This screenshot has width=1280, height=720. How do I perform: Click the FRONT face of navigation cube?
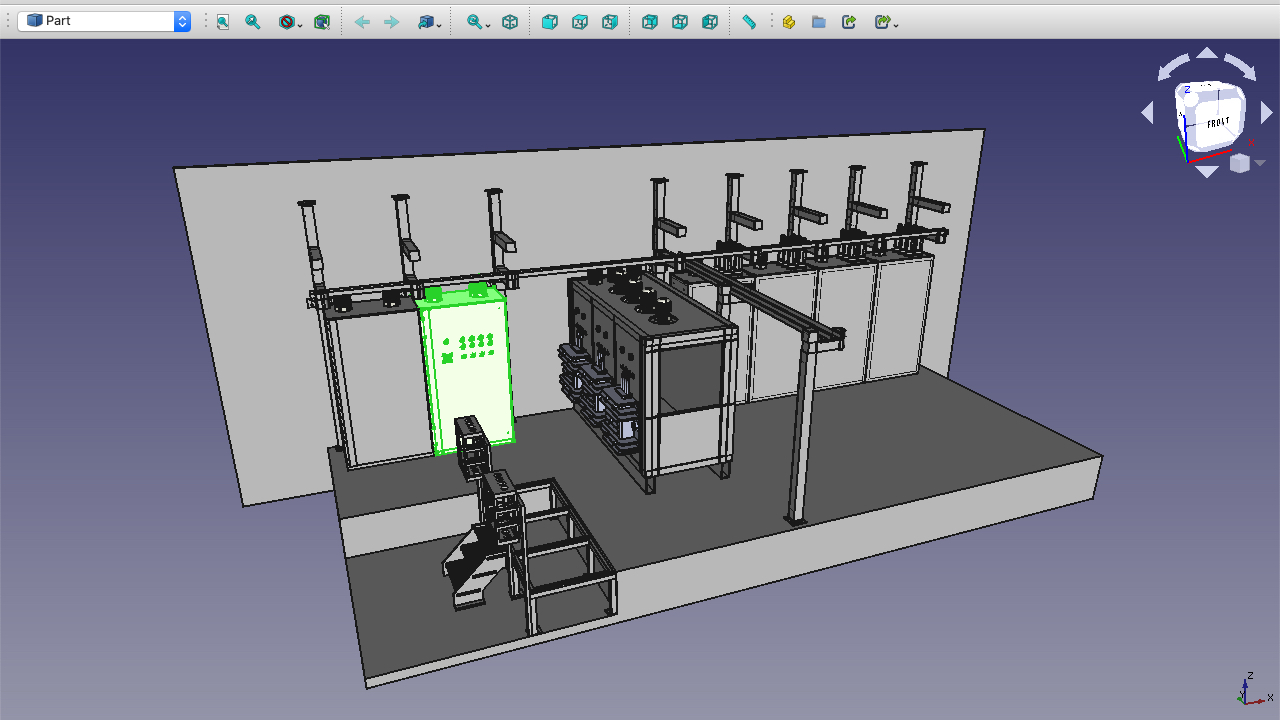coord(1217,122)
